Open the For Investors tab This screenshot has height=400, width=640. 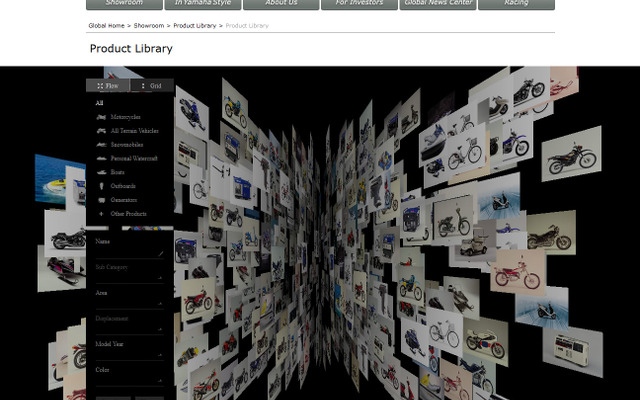click(x=359, y=4)
